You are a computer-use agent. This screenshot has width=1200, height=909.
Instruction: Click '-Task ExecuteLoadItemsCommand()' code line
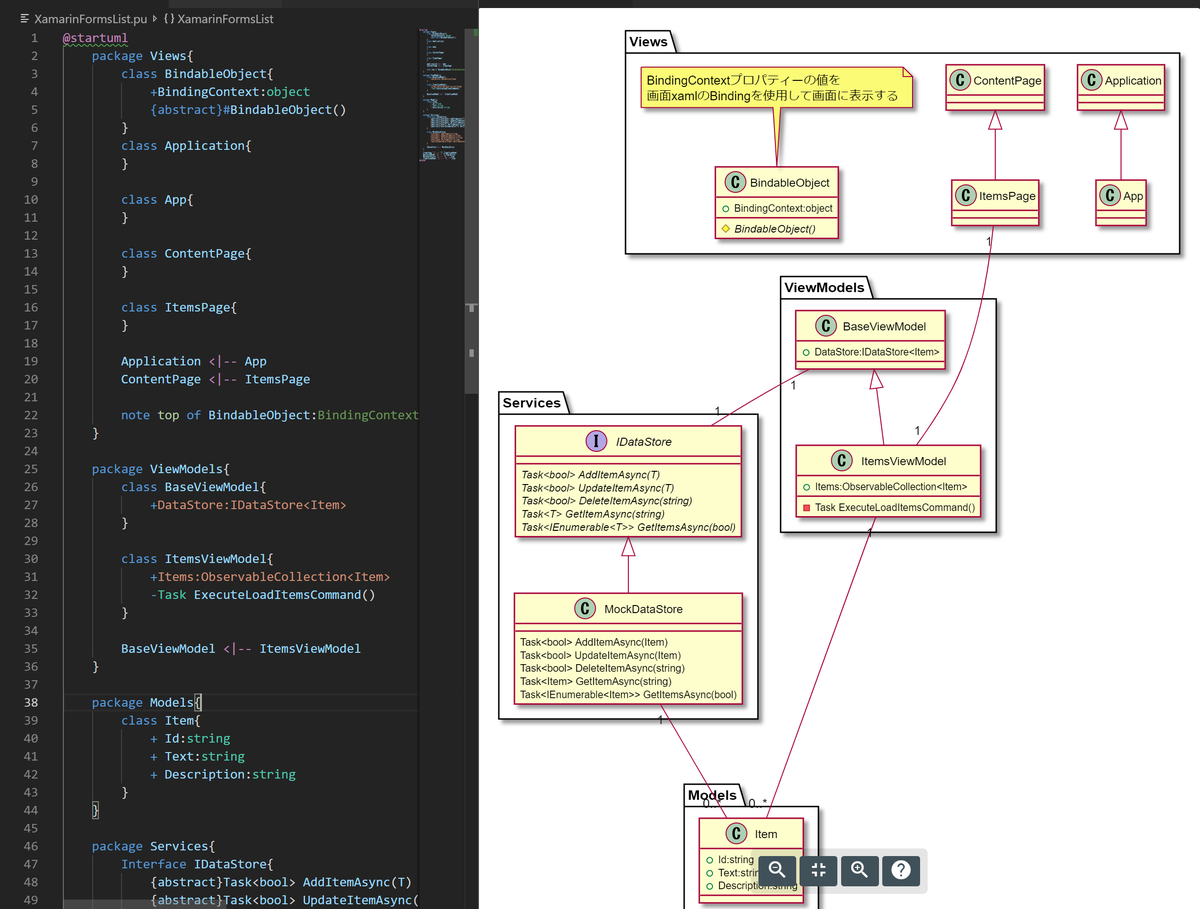[263, 595]
